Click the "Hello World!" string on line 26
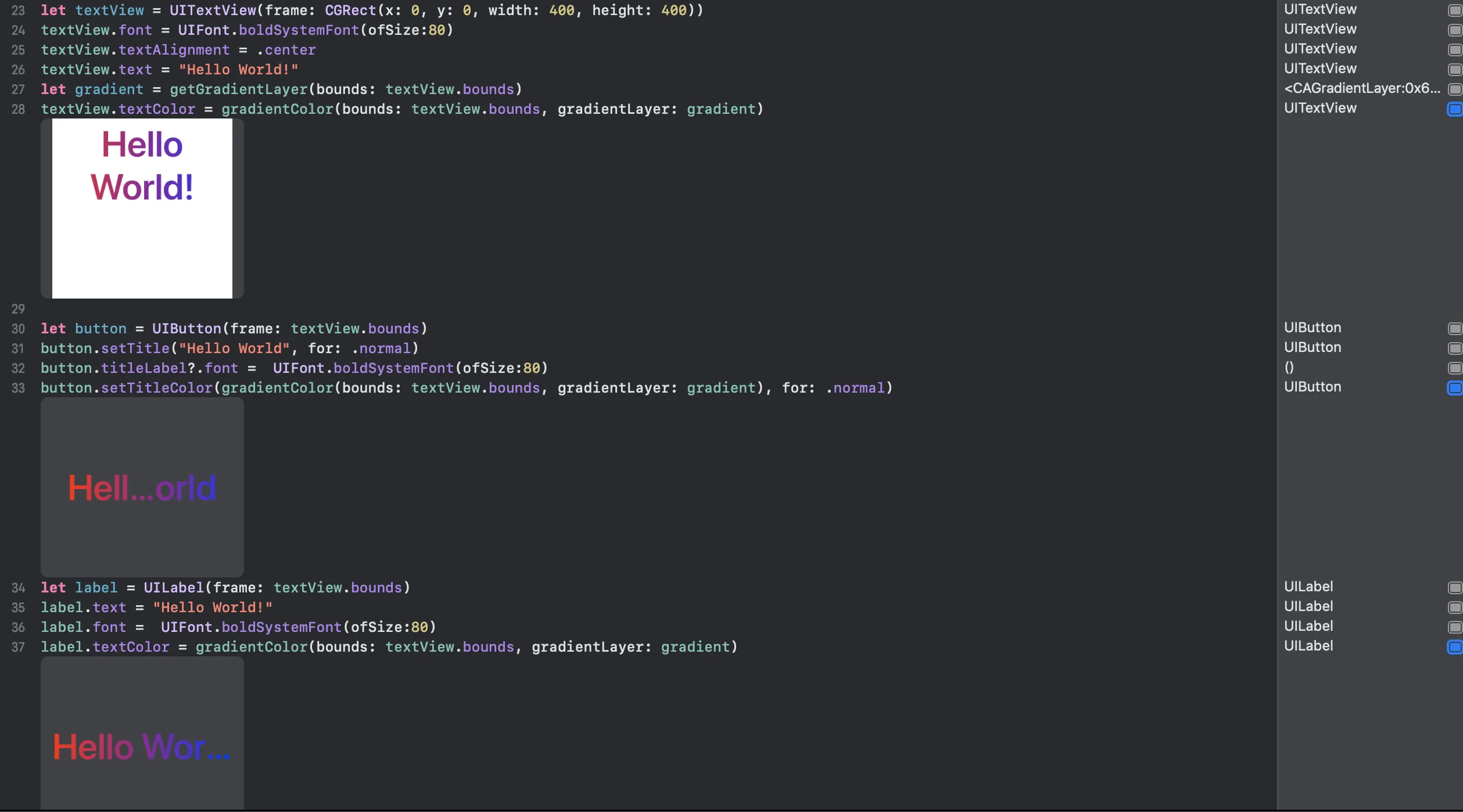Image resolution: width=1463 pixels, height=812 pixels. [238, 70]
